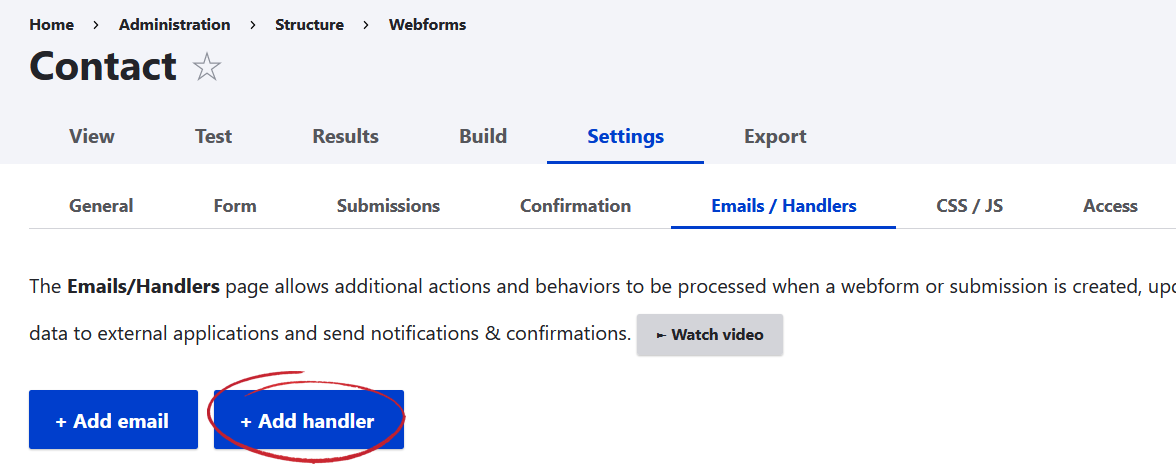Go to Home breadcrumb link

tap(51, 24)
